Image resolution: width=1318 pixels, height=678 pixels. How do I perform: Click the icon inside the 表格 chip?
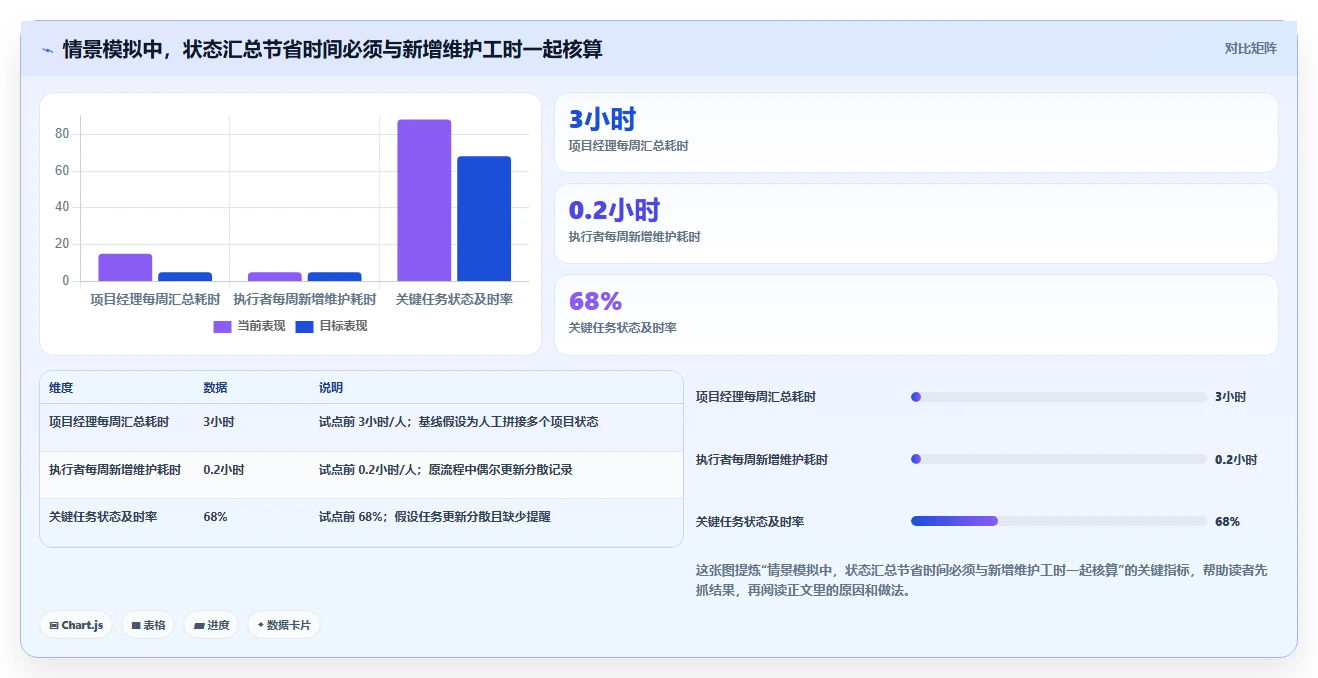[x=136, y=626]
